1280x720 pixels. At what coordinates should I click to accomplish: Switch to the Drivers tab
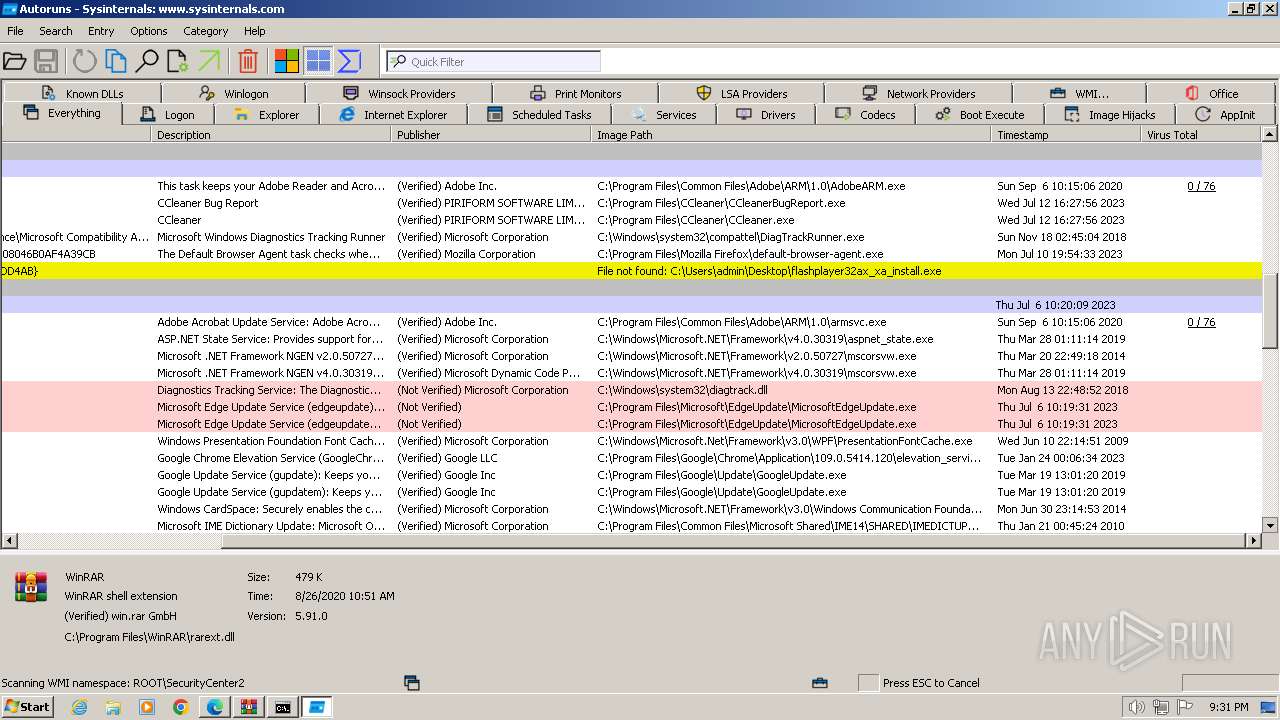(766, 115)
